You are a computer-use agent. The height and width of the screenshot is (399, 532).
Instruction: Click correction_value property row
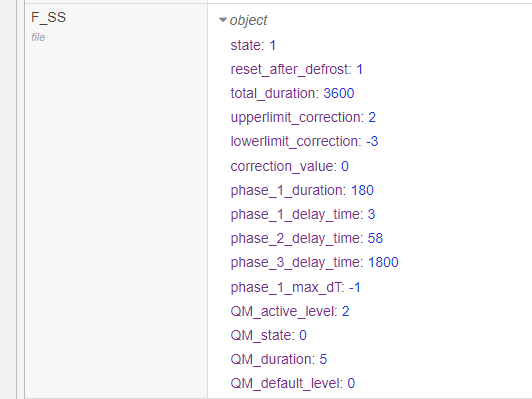[289, 166]
